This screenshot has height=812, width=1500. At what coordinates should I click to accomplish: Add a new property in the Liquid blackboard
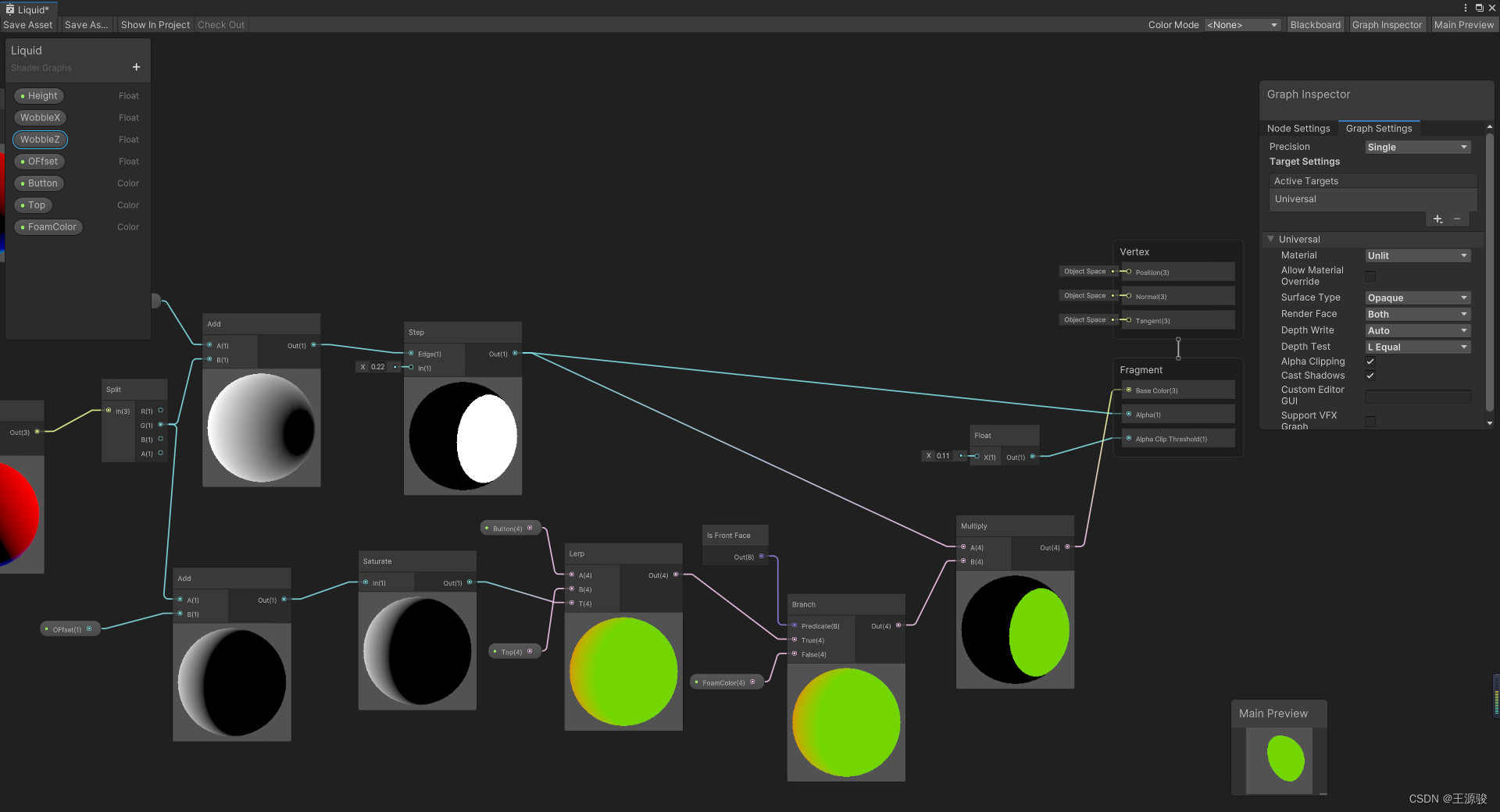[x=136, y=67]
